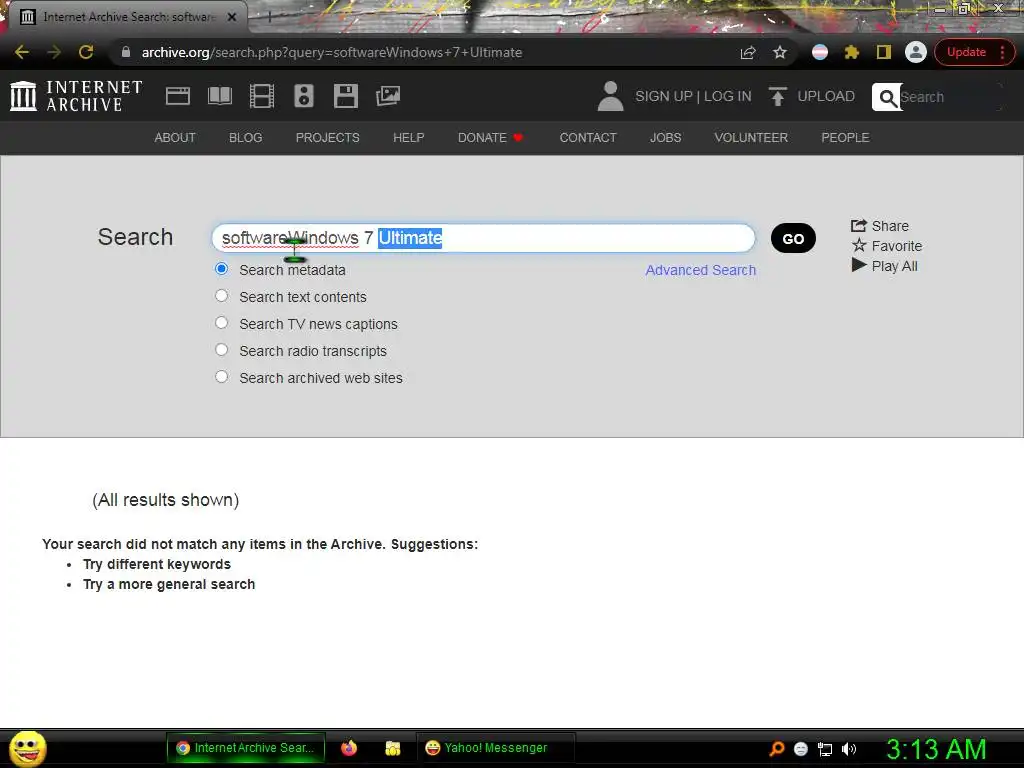Screen dimensions: 1024x768
Task: Click Play All
Action: pos(885,266)
